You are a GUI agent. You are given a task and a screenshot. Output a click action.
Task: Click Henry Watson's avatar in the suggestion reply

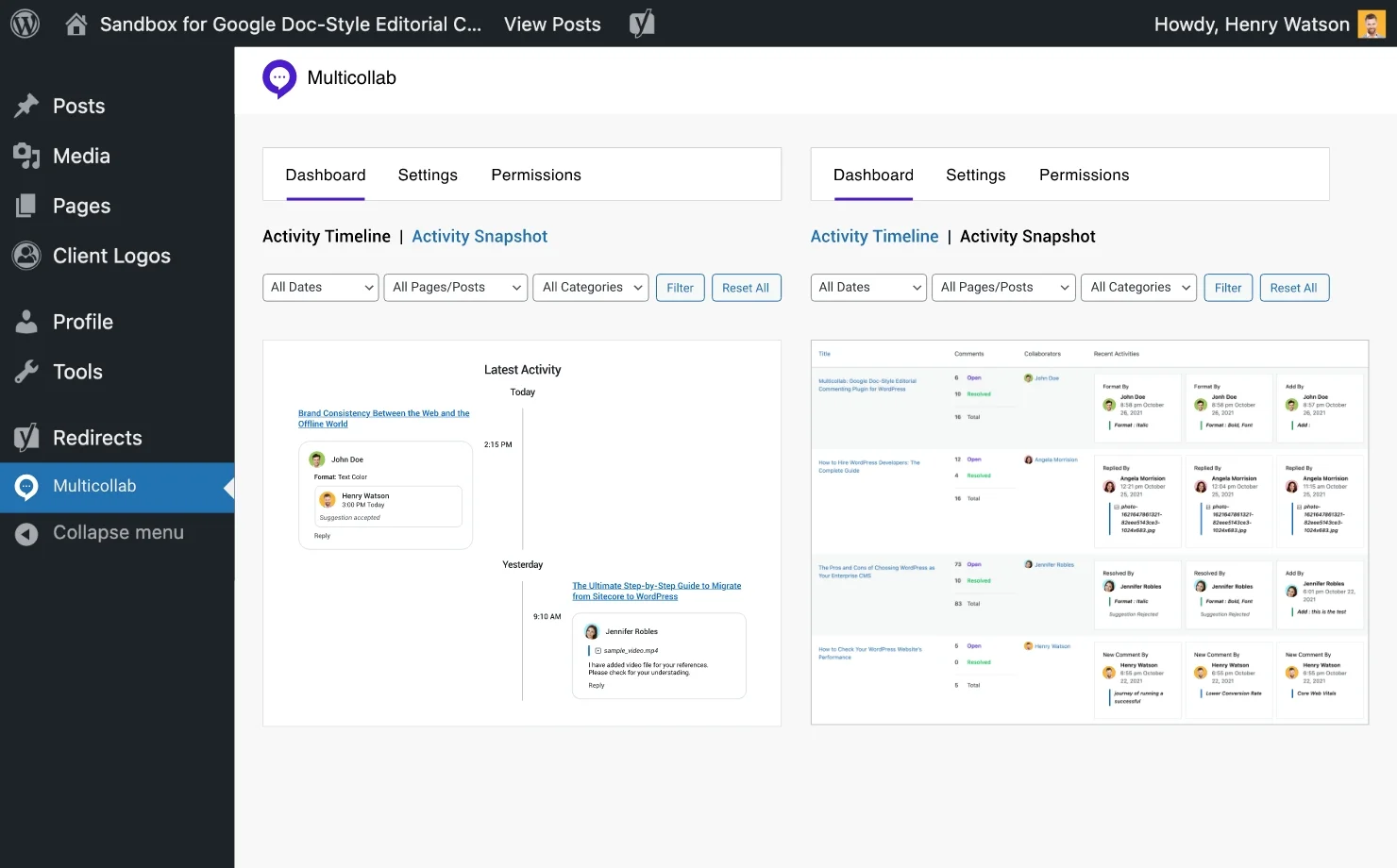click(328, 500)
